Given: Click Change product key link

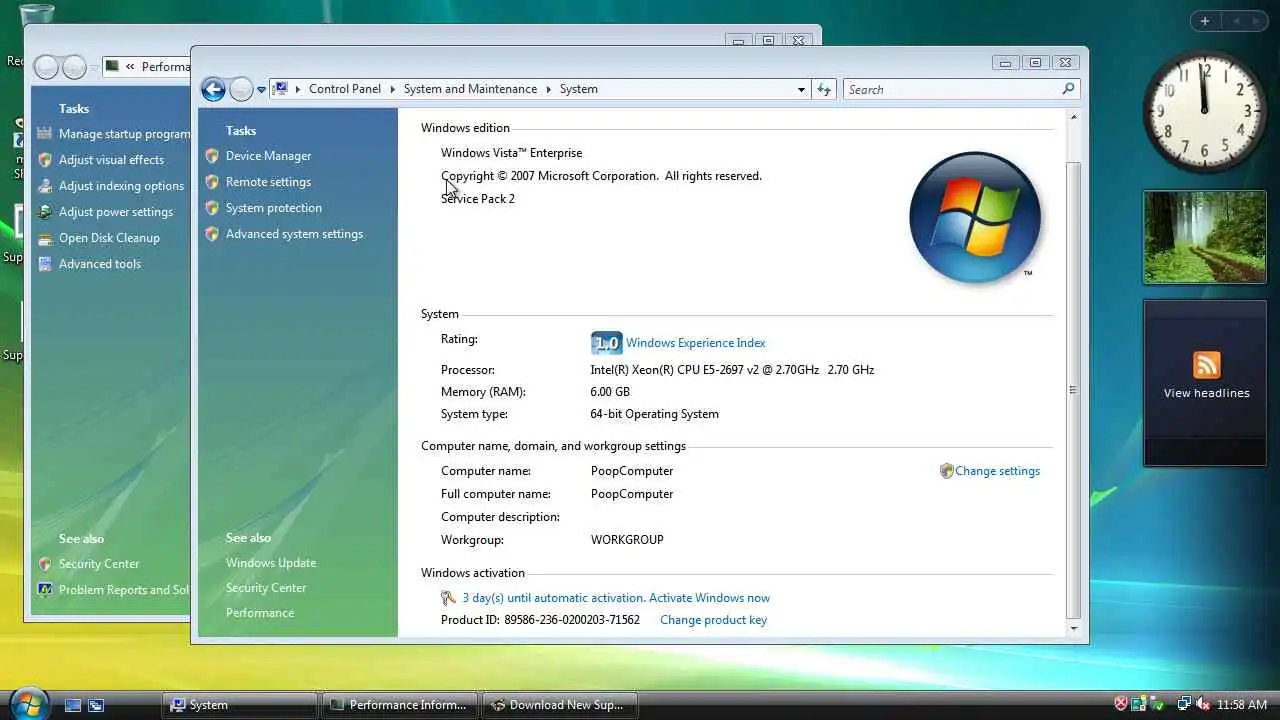Looking at the screenshot, I should pos(713,620).
